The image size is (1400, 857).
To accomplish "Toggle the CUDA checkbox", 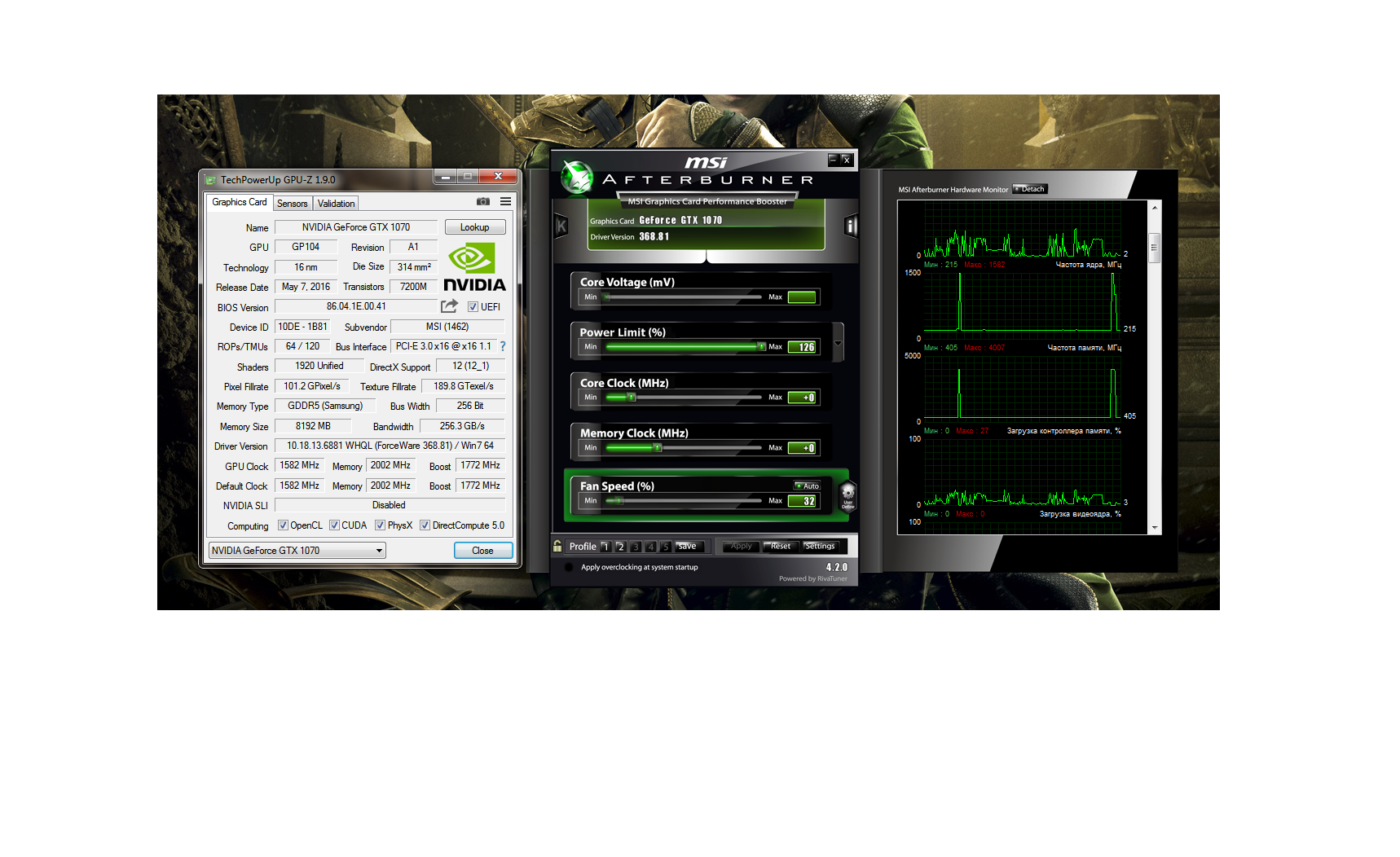I will pyautogui.click(x=334, y=525).
